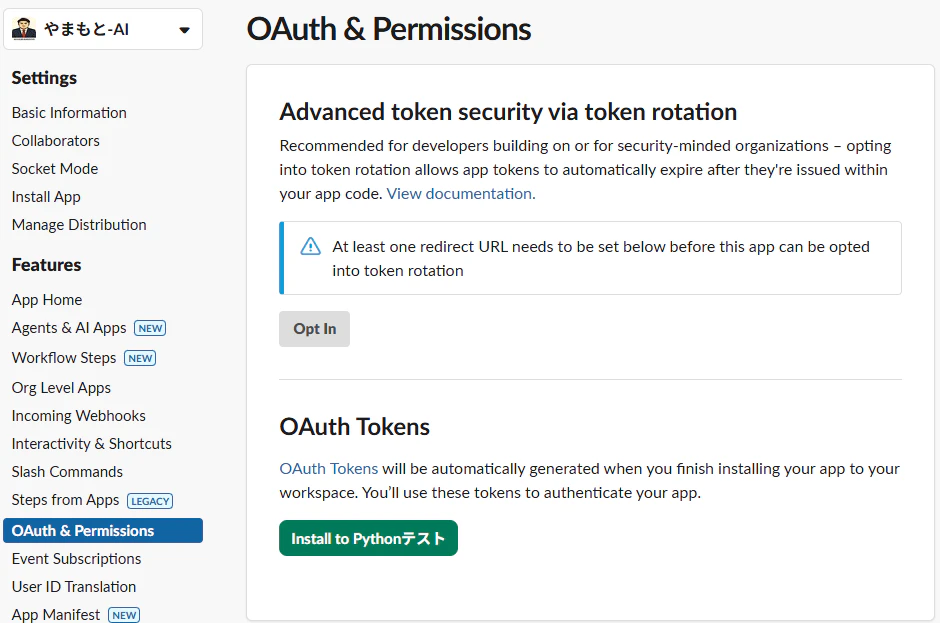Open Slash Commands feature page

[x=67, y=472]
